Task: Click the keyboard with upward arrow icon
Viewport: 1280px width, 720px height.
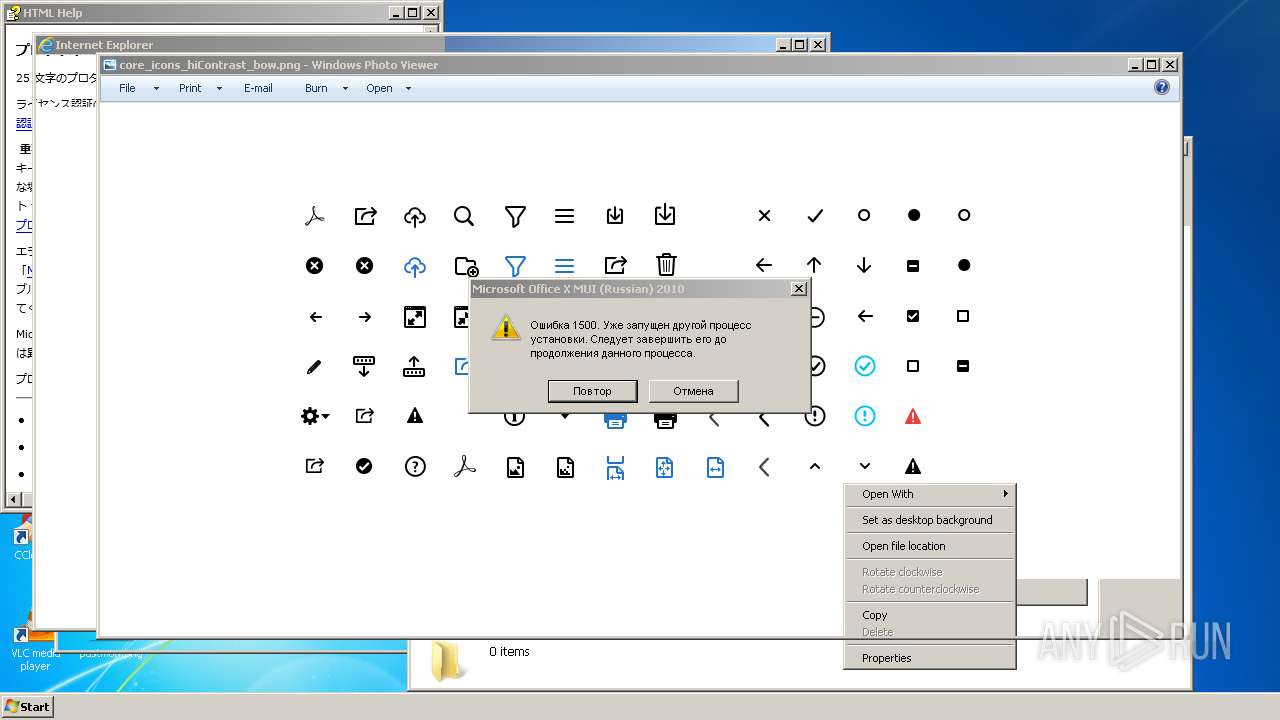Action: pyautogui.click(x=414, y=367)
